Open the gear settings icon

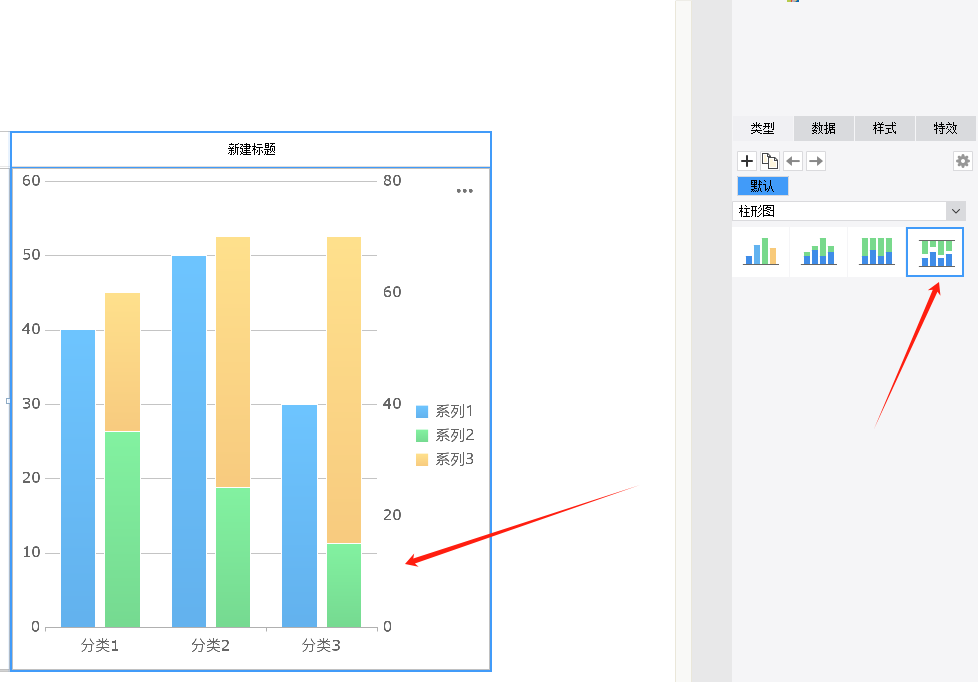(963, 161)
